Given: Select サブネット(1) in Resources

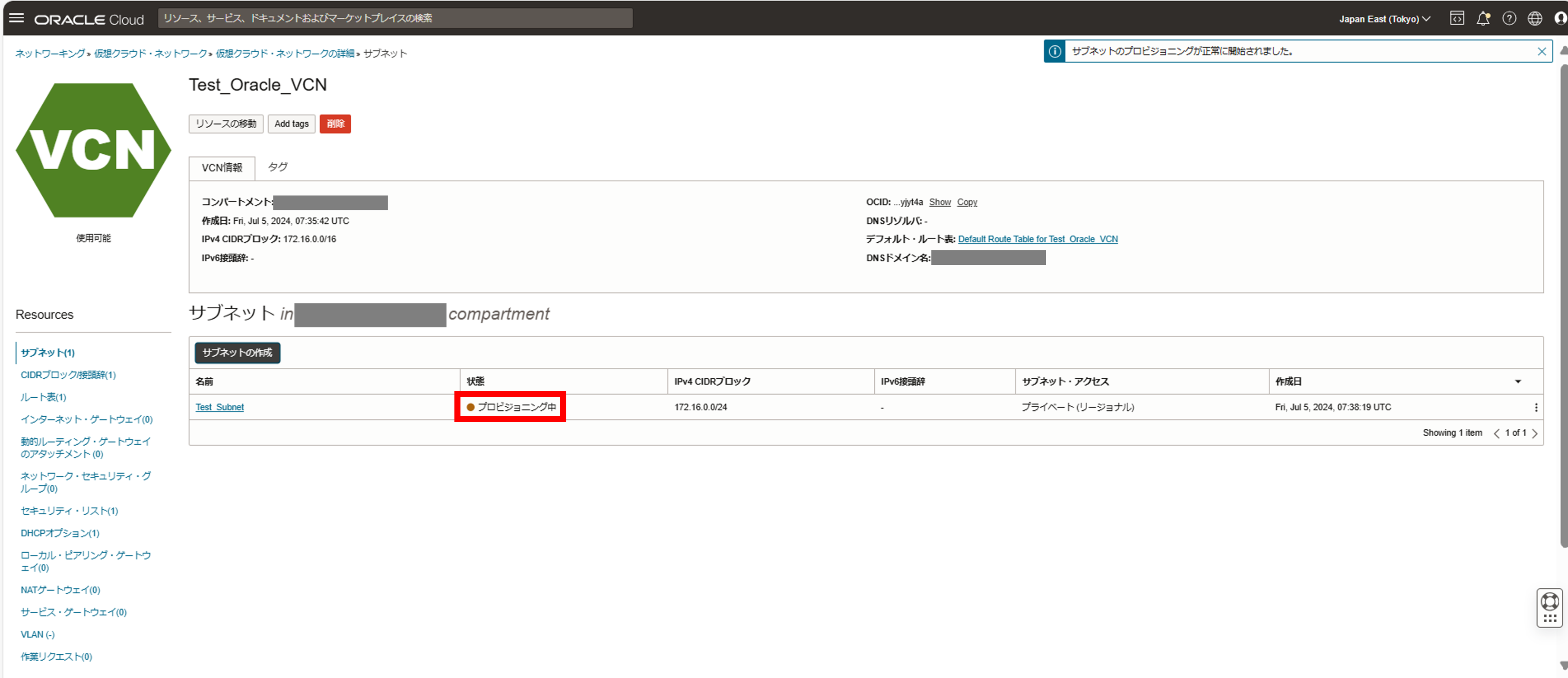Looking at the screenshot, I should point(48,353).
